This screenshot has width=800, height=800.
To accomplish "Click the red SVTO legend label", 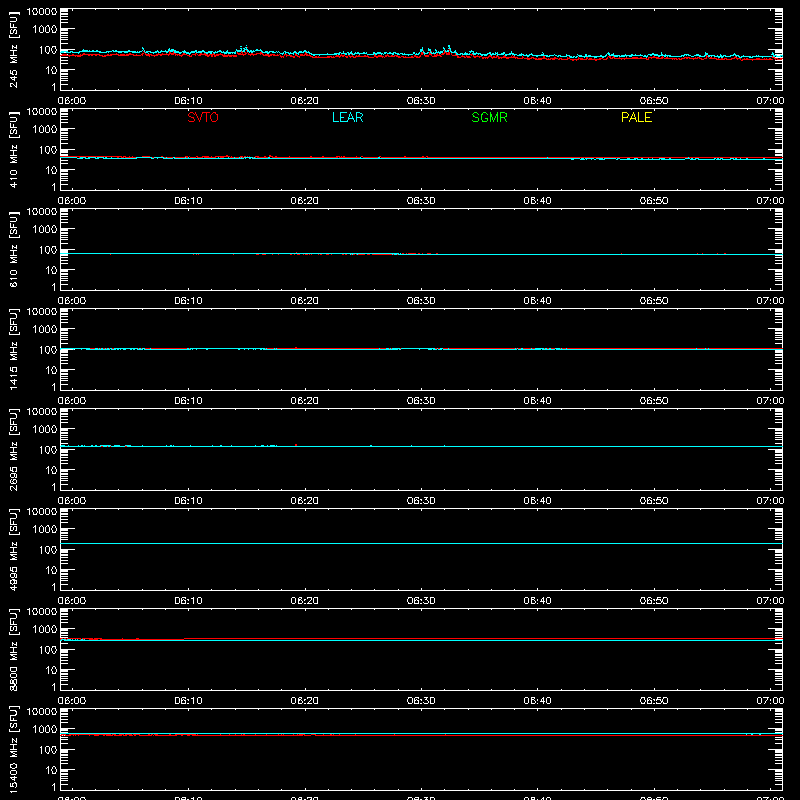I will [x=203, y=117].
